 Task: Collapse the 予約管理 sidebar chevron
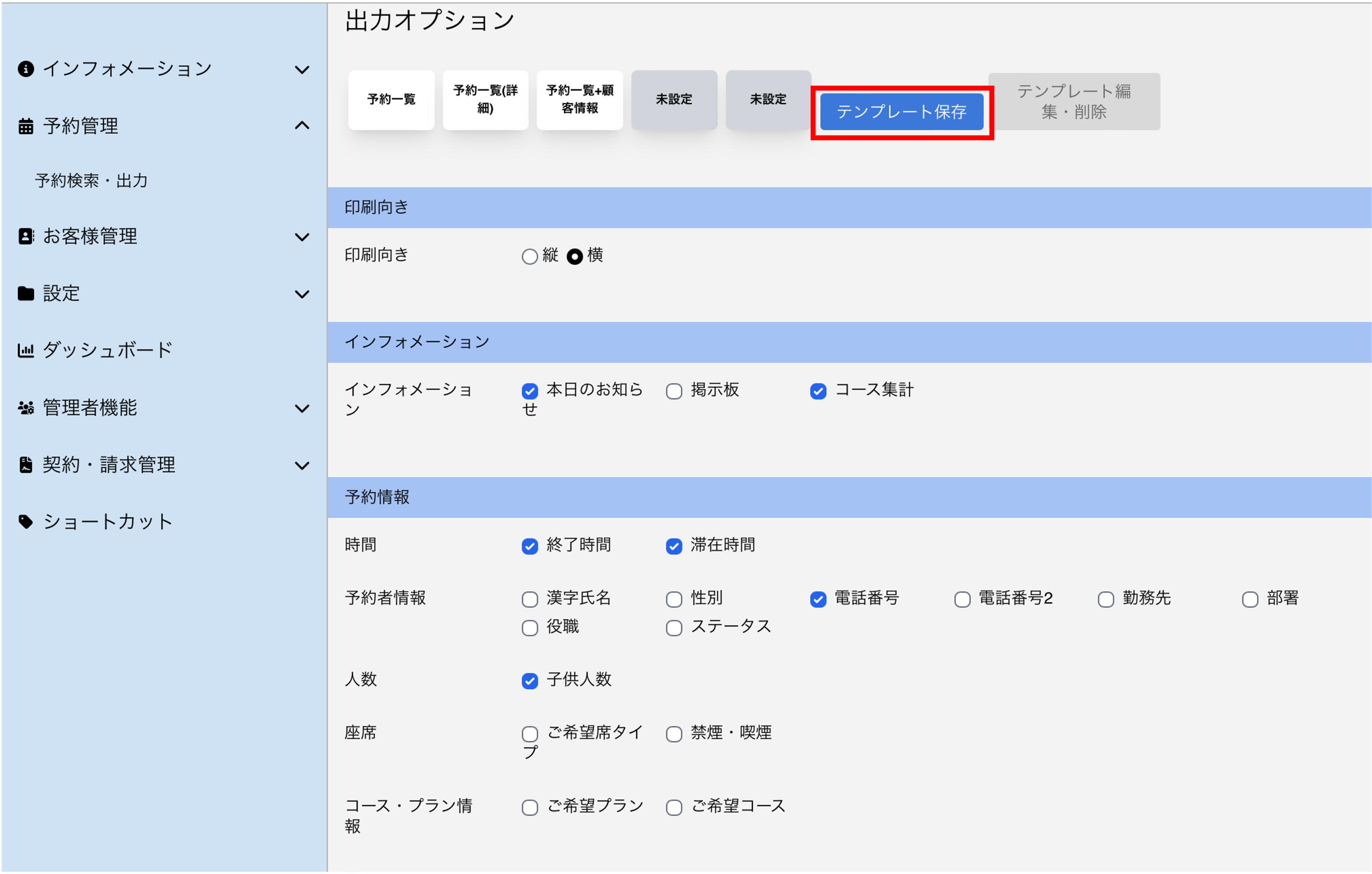pos(302,125)
